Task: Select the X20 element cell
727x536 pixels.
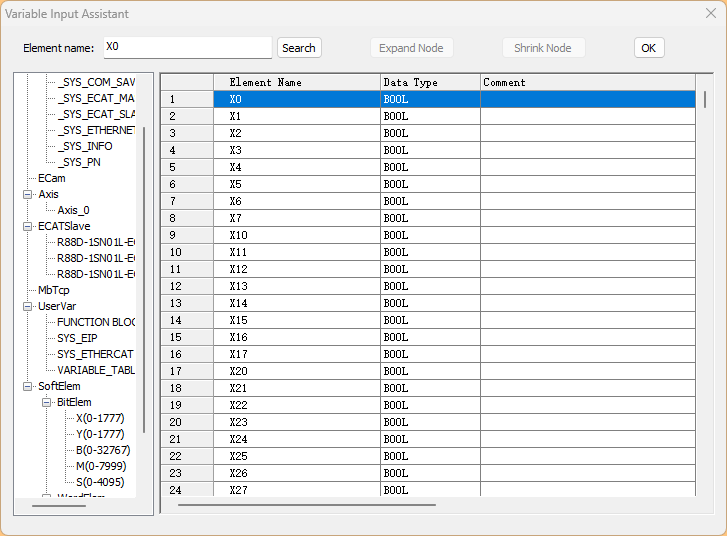Action: click(297, 371)
